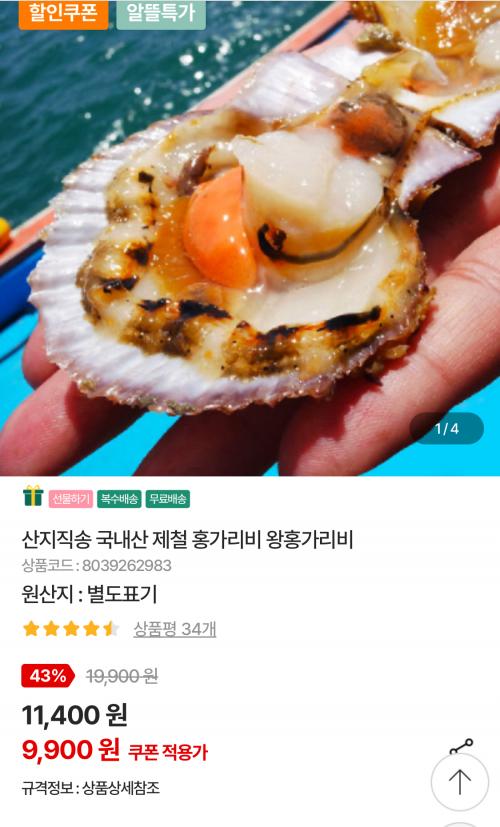
Task: Tap the 원산지 : 별도표기 text
Action: 90,594
